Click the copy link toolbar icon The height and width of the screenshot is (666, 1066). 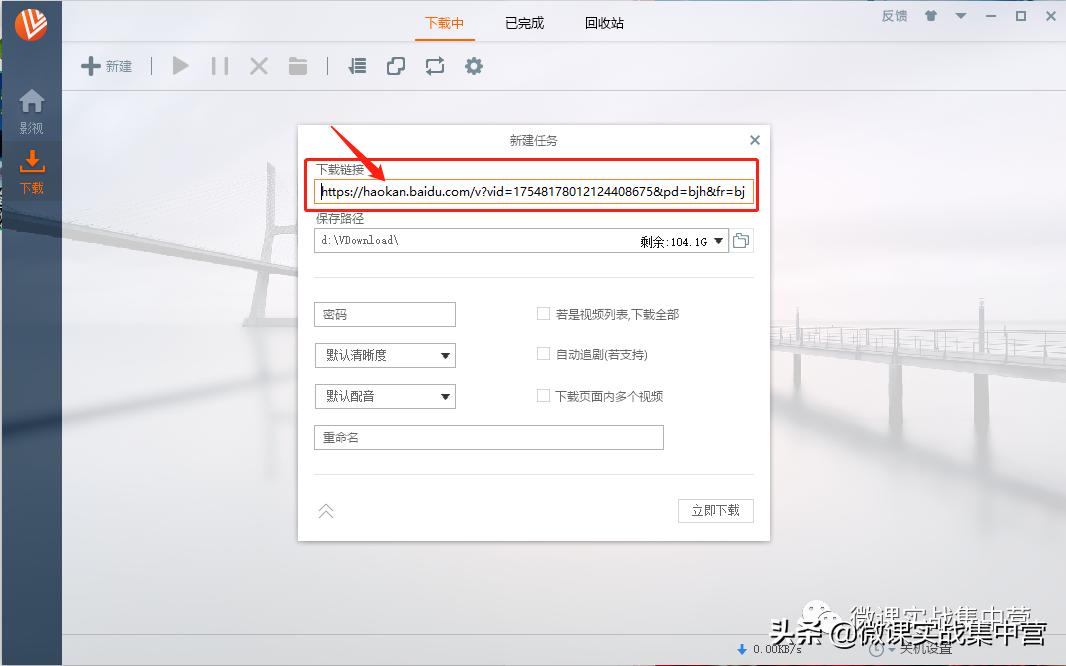coord(396,65)
